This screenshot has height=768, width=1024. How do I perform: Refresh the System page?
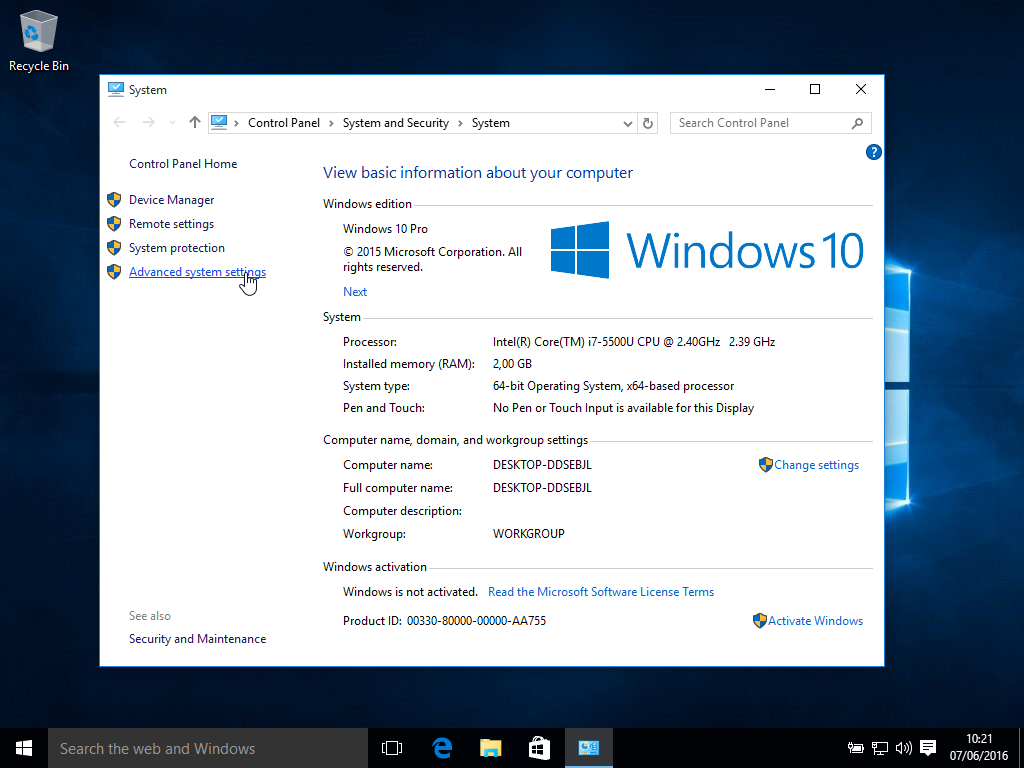click(x=647, y=123)
